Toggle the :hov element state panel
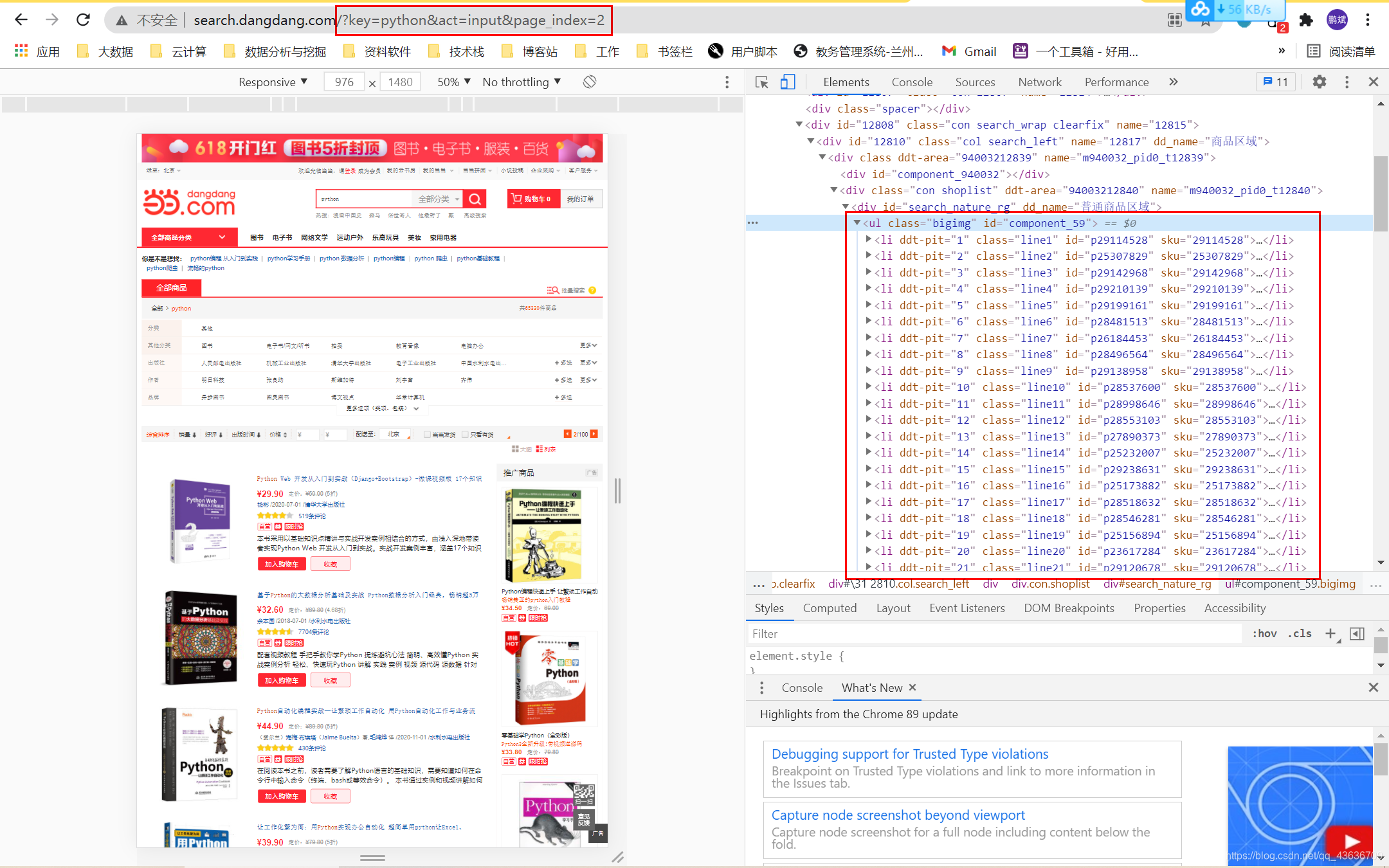Image resolution: width=1389 pixels, height=868 pixels. pyautogui.click(x=1264, y=633)
